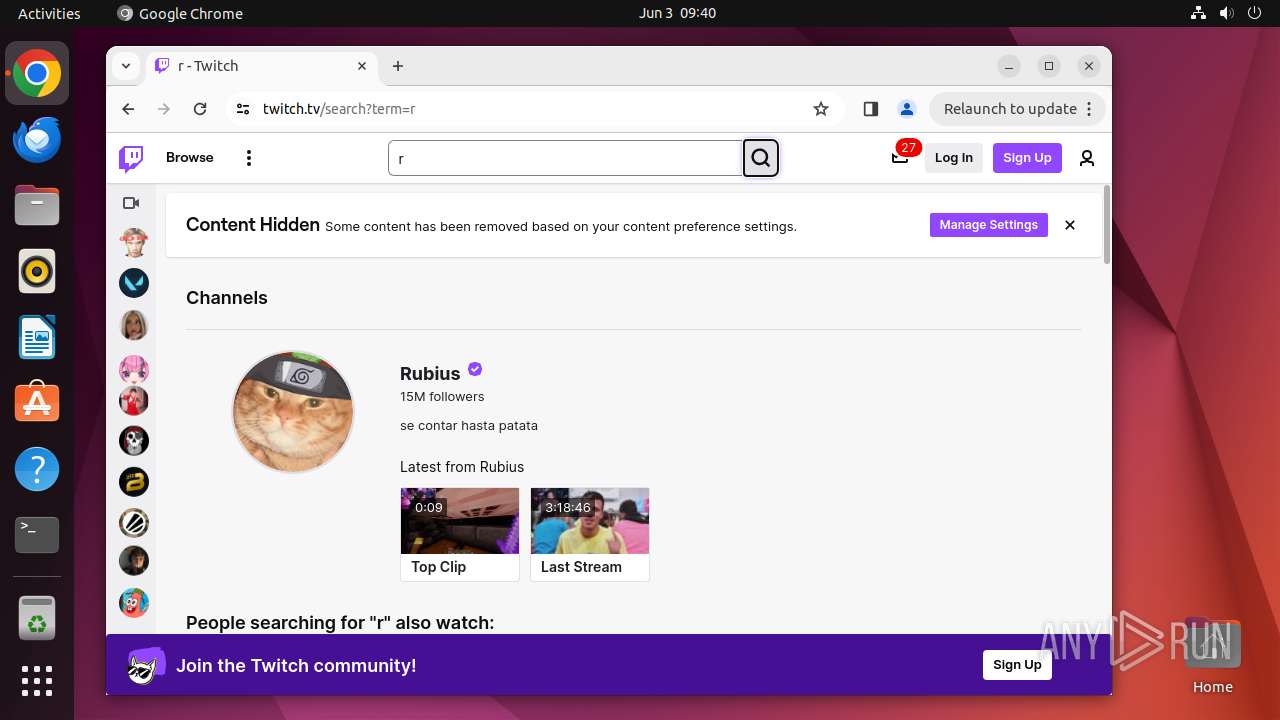
Task: Open the user account icon menu
Action: [1087, 158]
